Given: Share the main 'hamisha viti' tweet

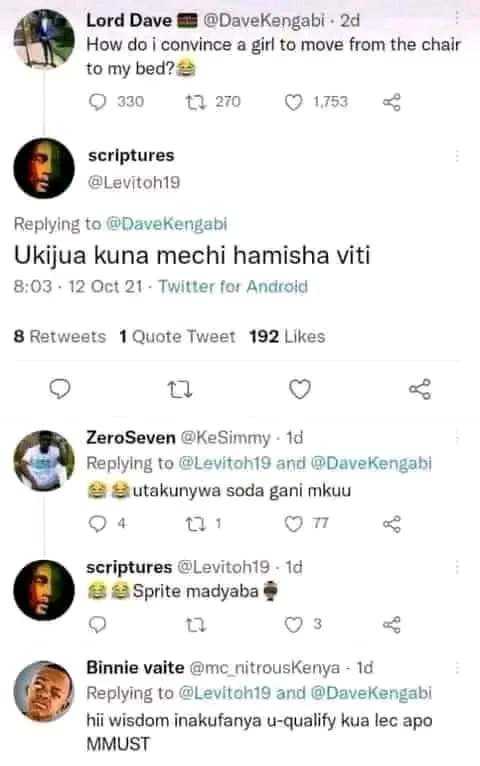Looking at the screenshot, I should coord(420,389).
